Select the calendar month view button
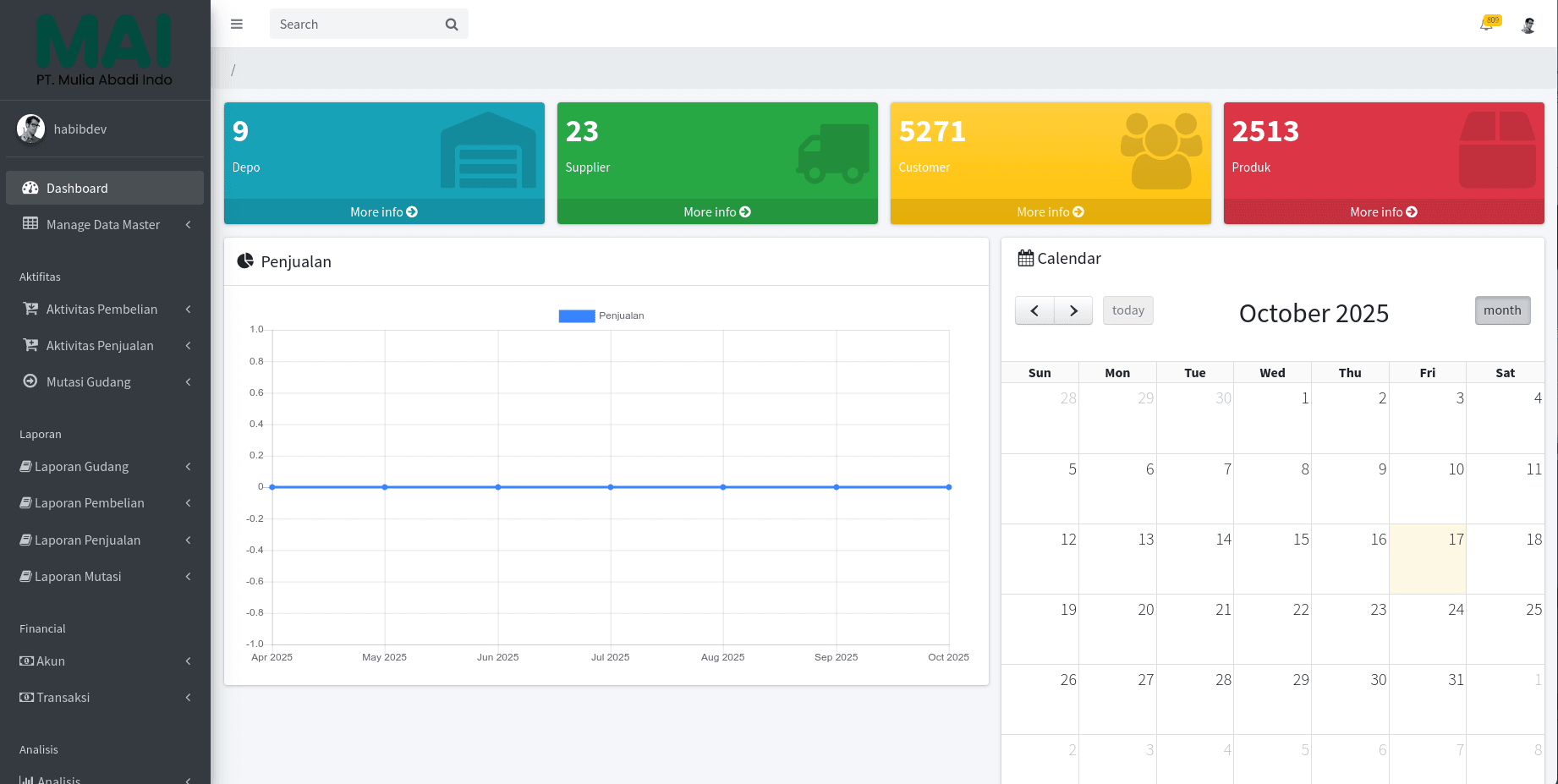The width and height of the screenshot is (1558, 784). (1502, 310)
